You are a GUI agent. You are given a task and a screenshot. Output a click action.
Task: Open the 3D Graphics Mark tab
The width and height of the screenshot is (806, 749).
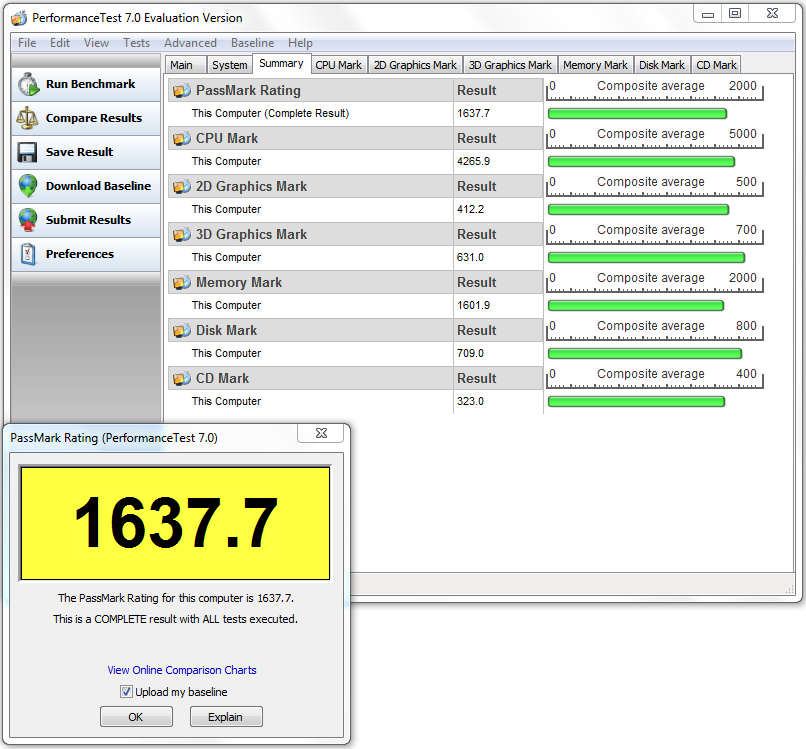[510, 65]
